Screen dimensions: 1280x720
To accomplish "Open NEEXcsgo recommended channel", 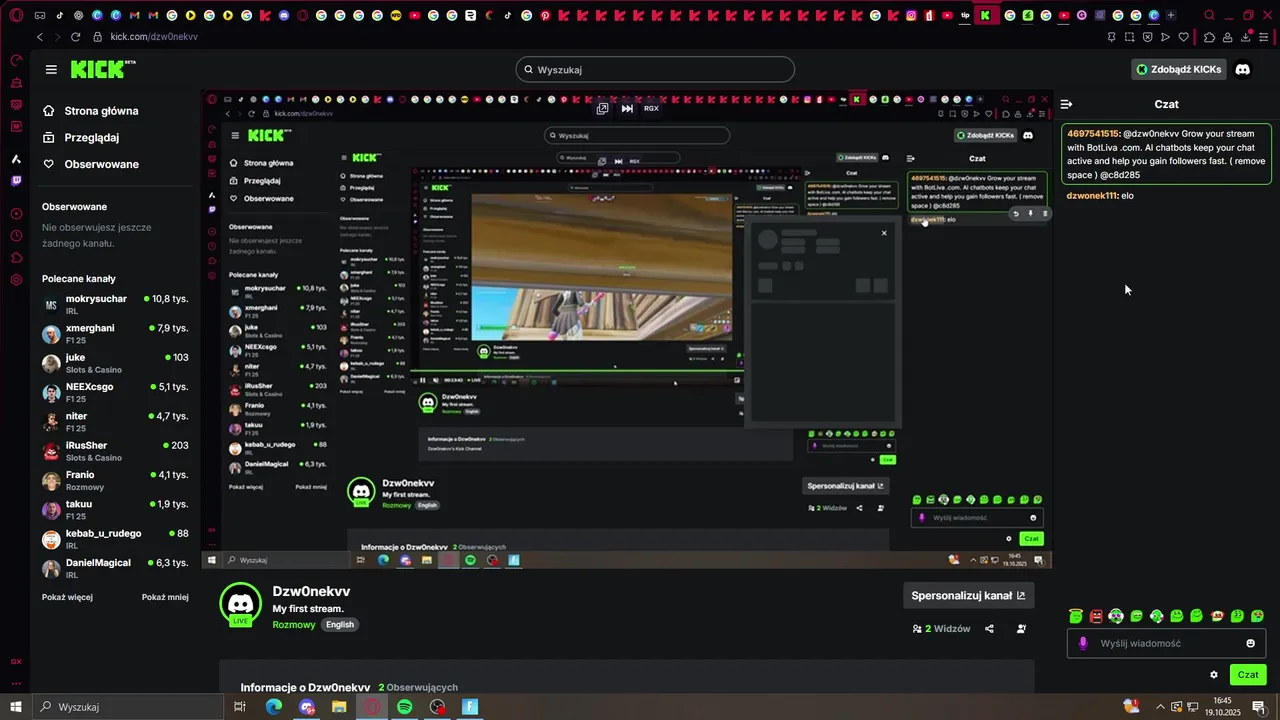I will click(x=115, y=392).
